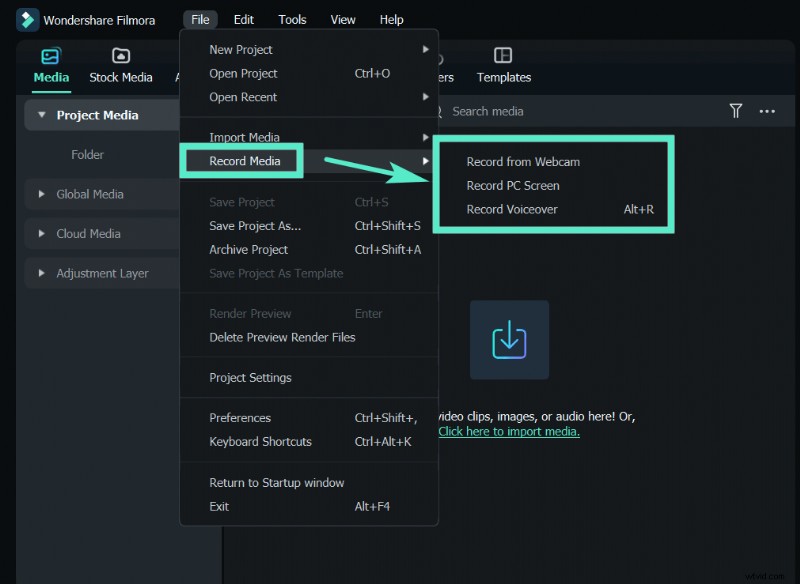Click the 'Click here to import media' link
Viewport: 800px width, 584px height.
pyautogui.click(x=509, y=432)
